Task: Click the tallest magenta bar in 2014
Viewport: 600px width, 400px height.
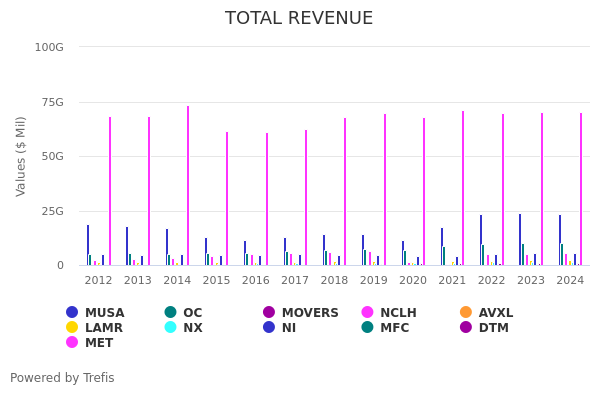Action: (x=188, y=185)
